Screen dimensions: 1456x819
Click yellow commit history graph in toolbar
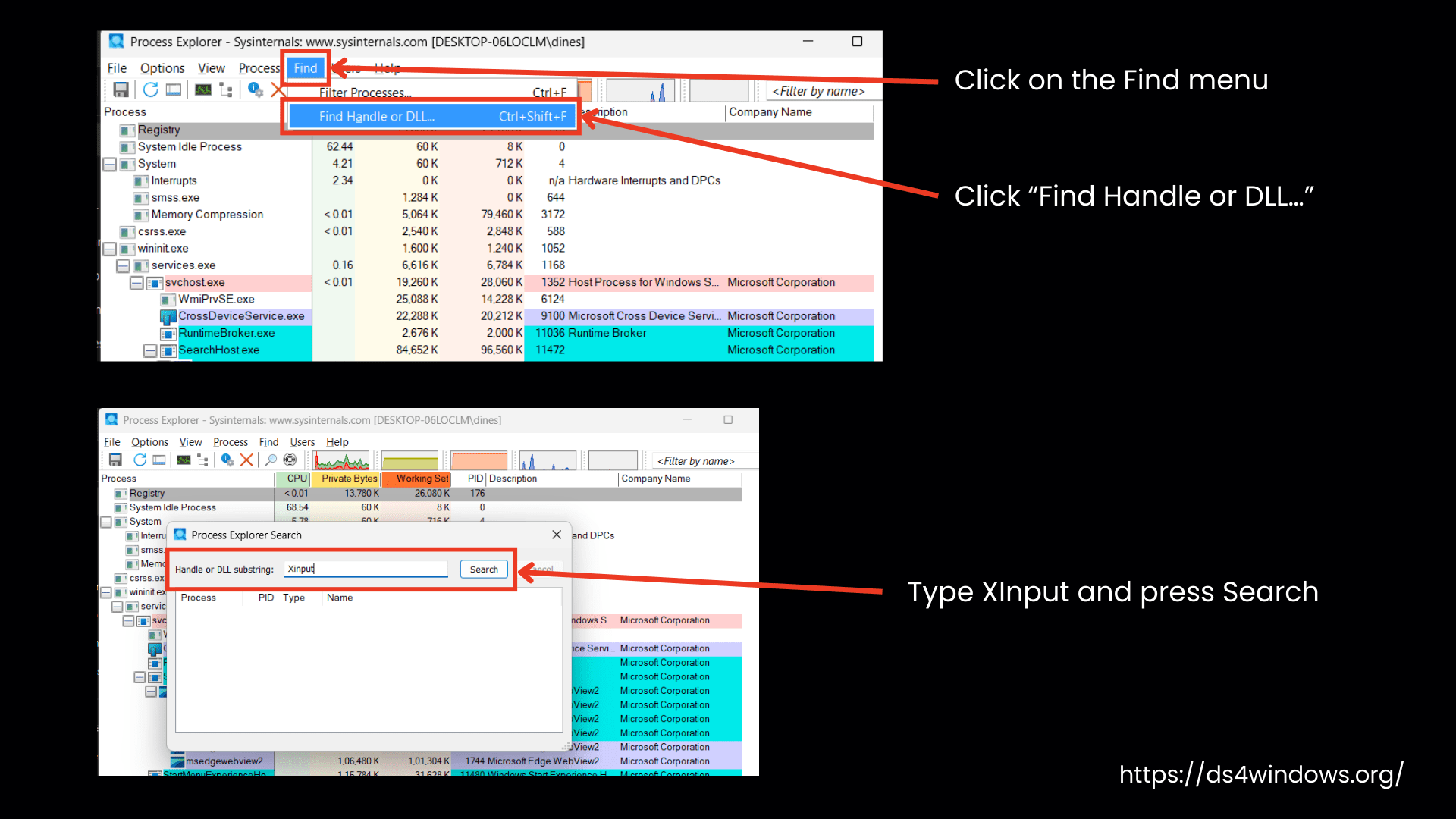pos(410,460)
